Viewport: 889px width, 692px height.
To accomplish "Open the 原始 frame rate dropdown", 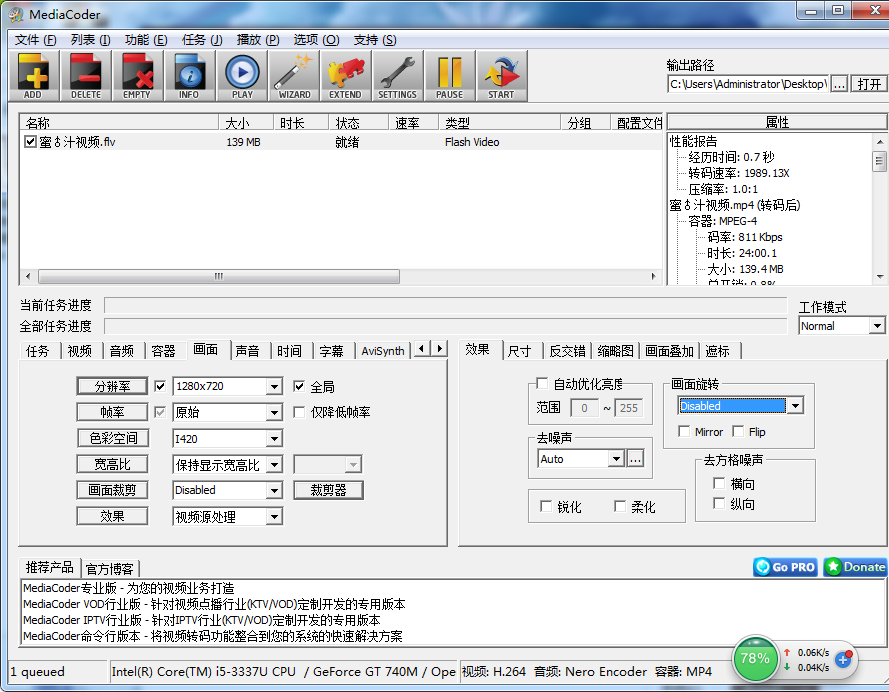I will pyautogui.click(x=274, y=413).
